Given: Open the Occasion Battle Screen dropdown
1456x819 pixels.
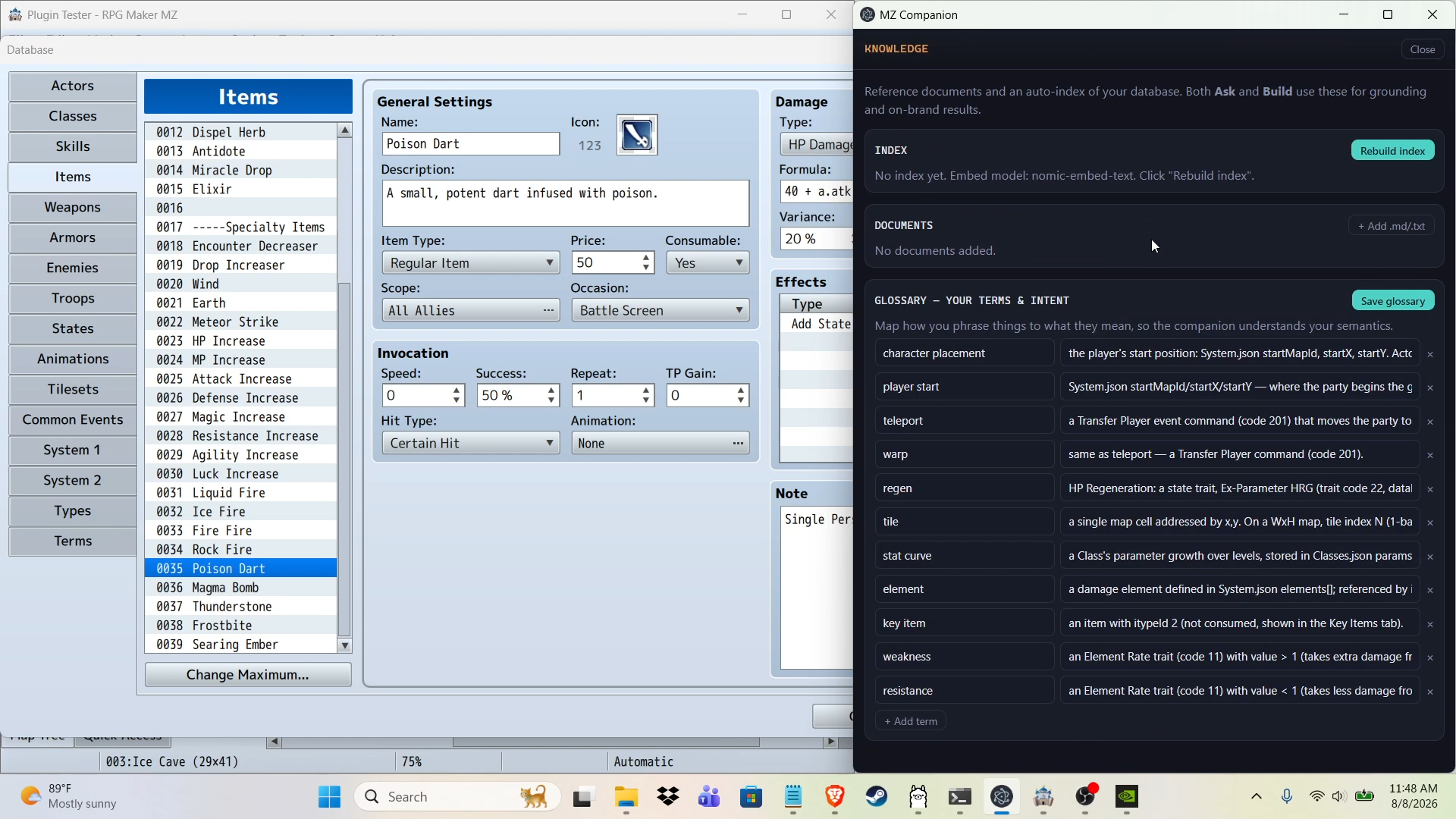Looking at the screenshot, I should 660,310.
